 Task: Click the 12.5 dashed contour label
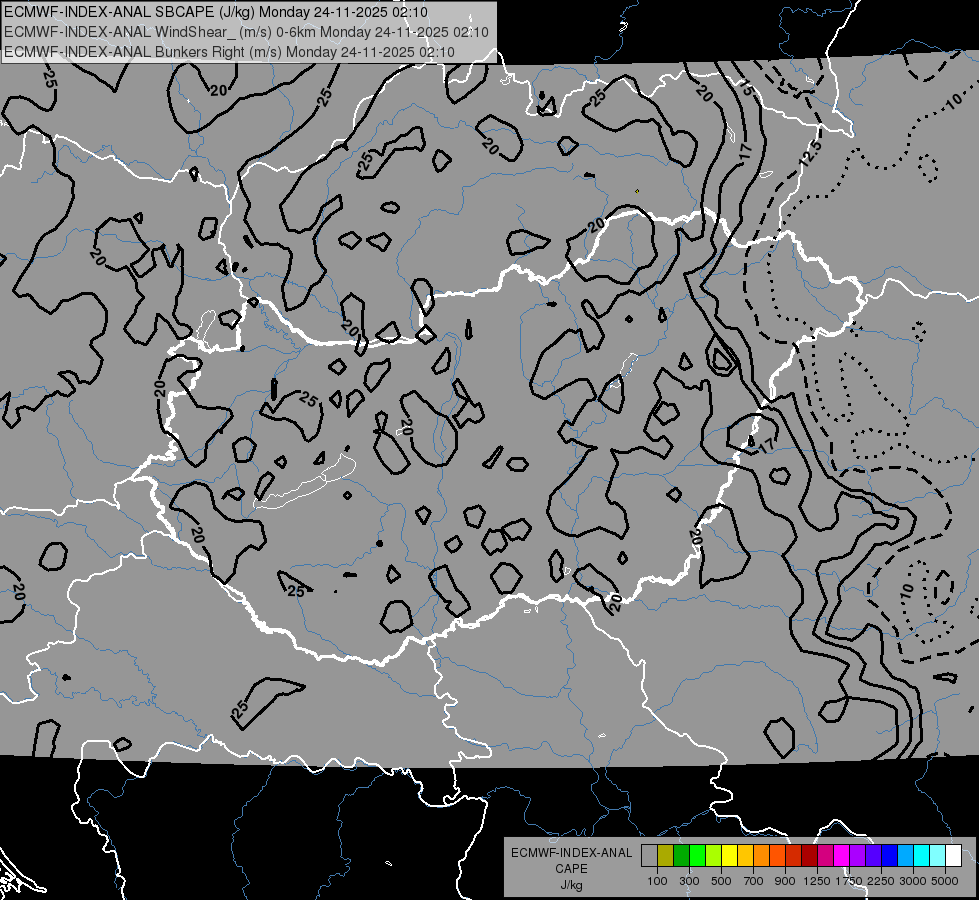pos(810,154)
